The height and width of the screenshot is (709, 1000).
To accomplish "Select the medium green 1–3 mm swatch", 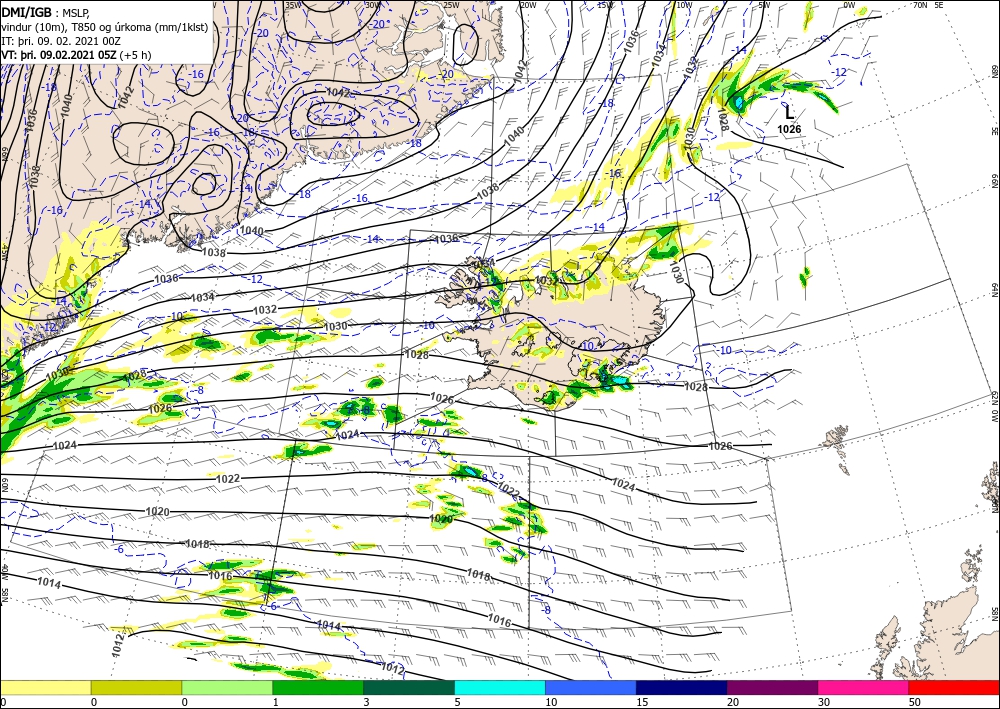I will 318,687.
